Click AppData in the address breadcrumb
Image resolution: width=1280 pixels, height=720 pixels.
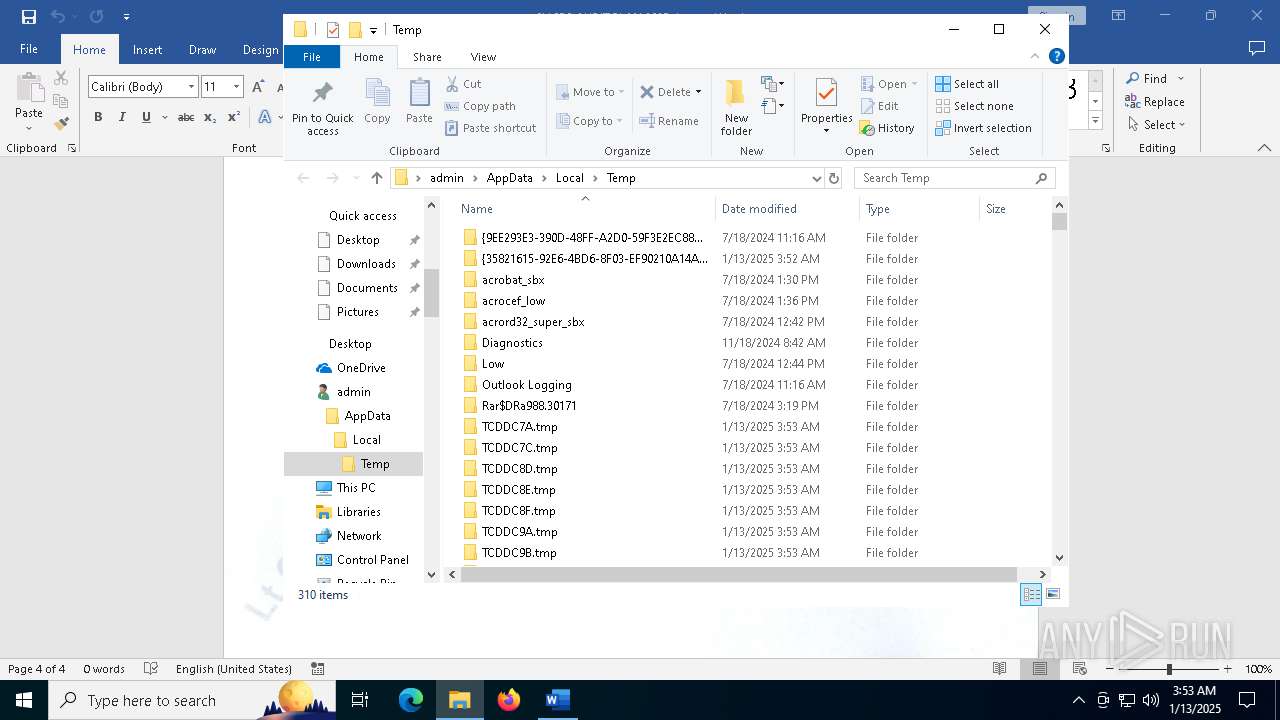(x=509, y=178)
